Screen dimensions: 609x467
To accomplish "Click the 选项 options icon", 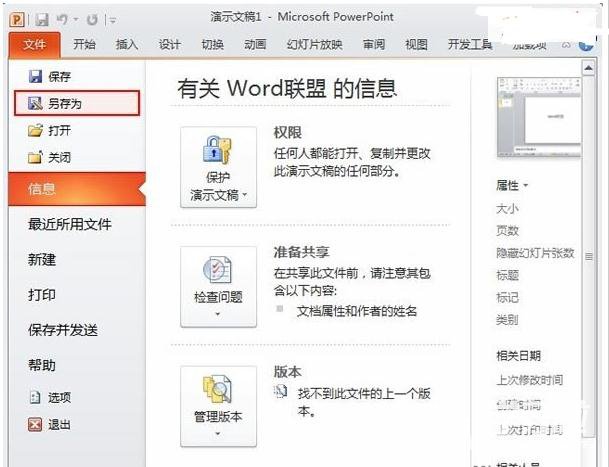I will click(35, 397).
